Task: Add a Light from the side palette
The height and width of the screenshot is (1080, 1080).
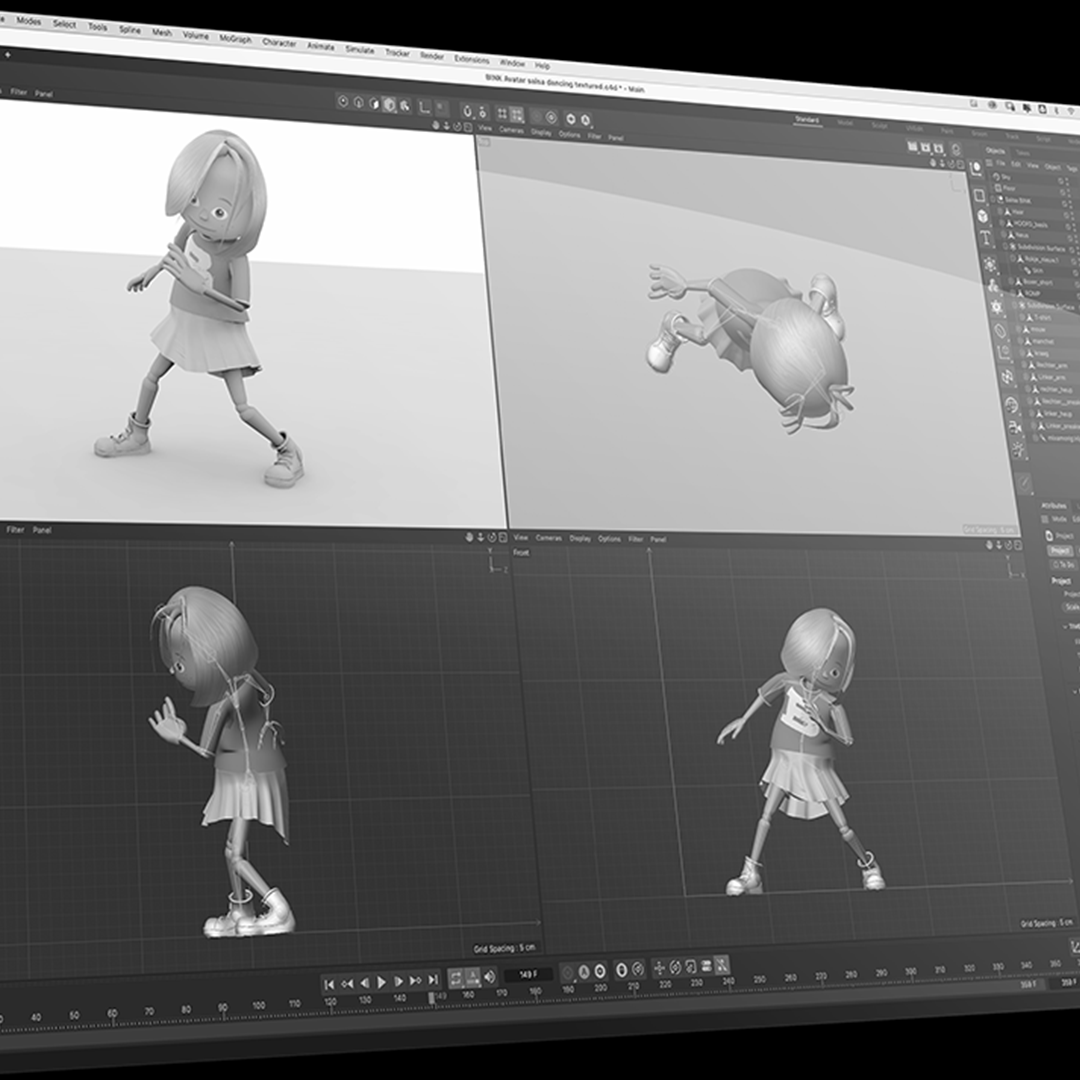Action: click(x=1017, y=451)
